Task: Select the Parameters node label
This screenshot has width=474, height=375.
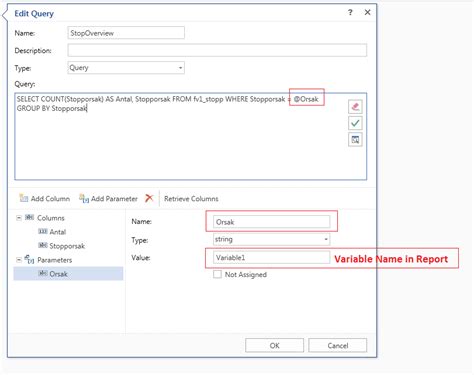Action: click(x=54, y=260)
